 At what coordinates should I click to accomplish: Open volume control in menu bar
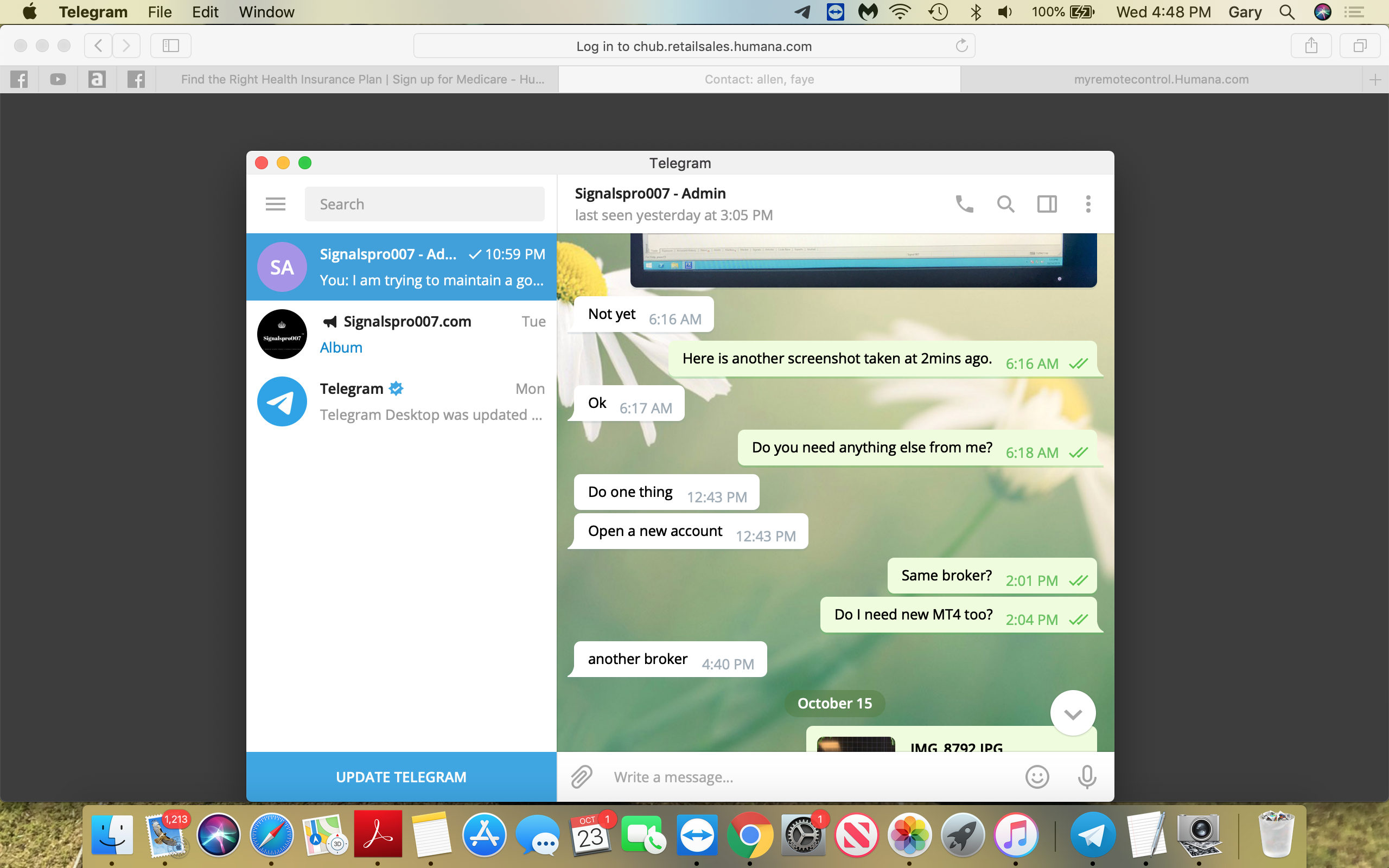coord(1005,12)
